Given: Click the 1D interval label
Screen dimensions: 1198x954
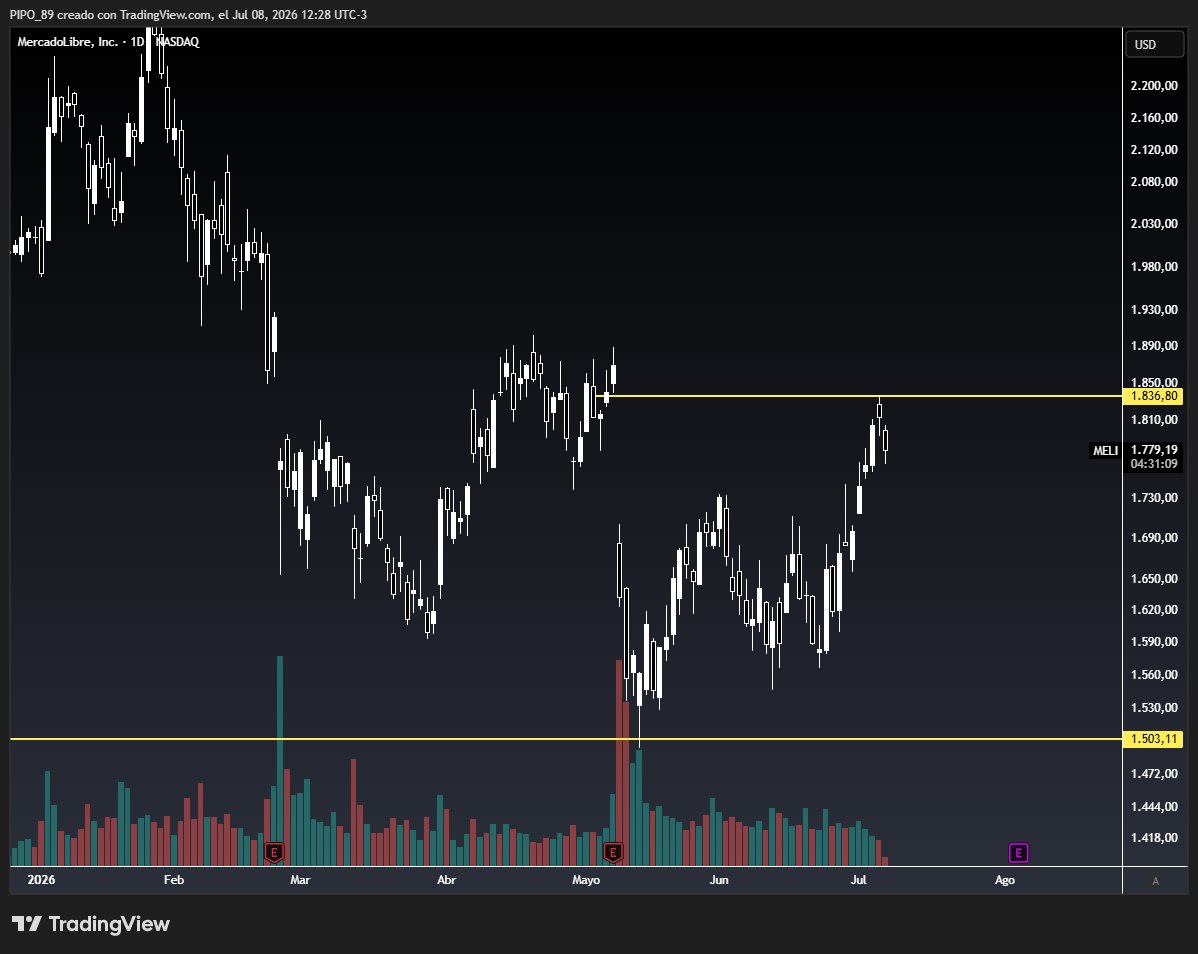Looking at the screenshot, I should 138,42.
